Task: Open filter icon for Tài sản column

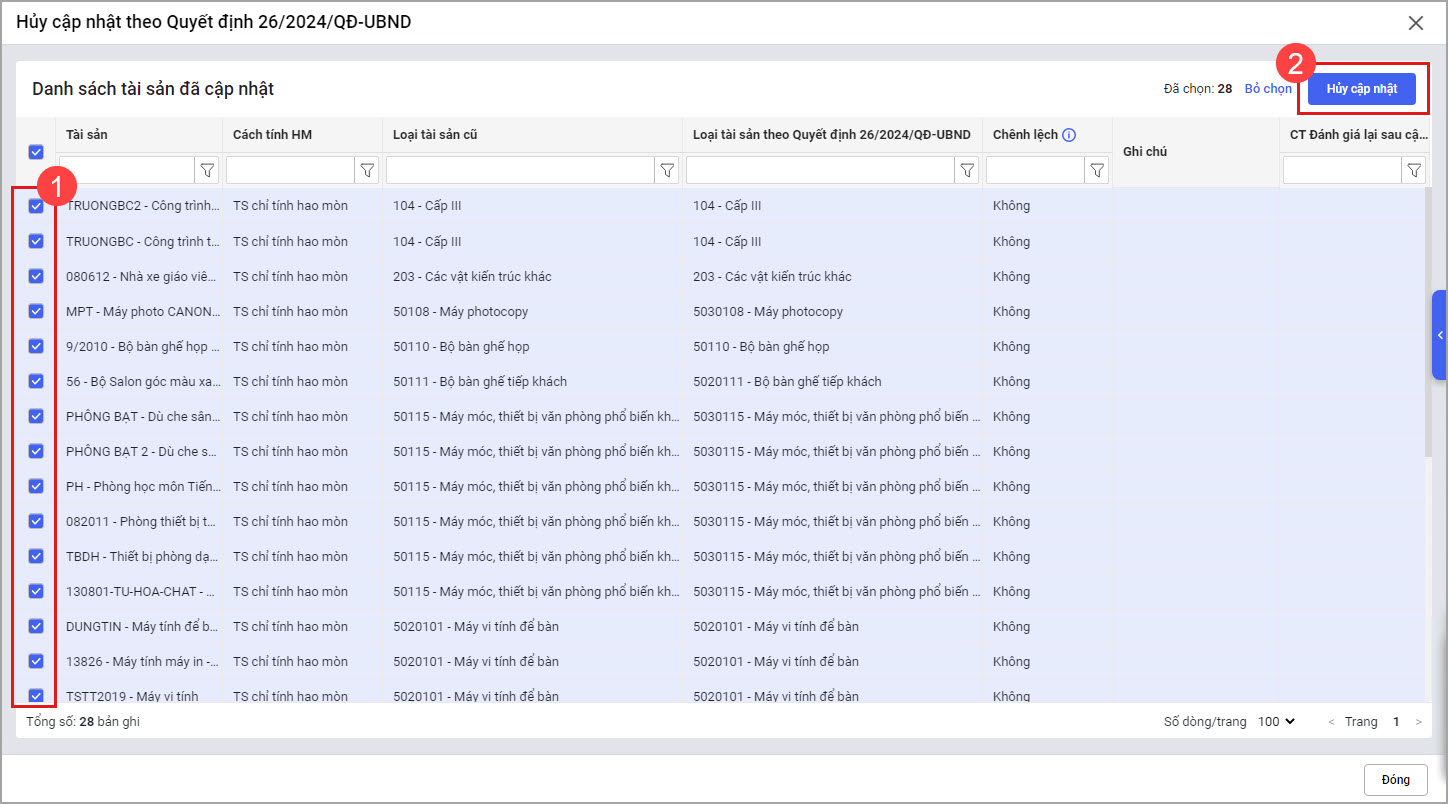Action: pos(207,170)
